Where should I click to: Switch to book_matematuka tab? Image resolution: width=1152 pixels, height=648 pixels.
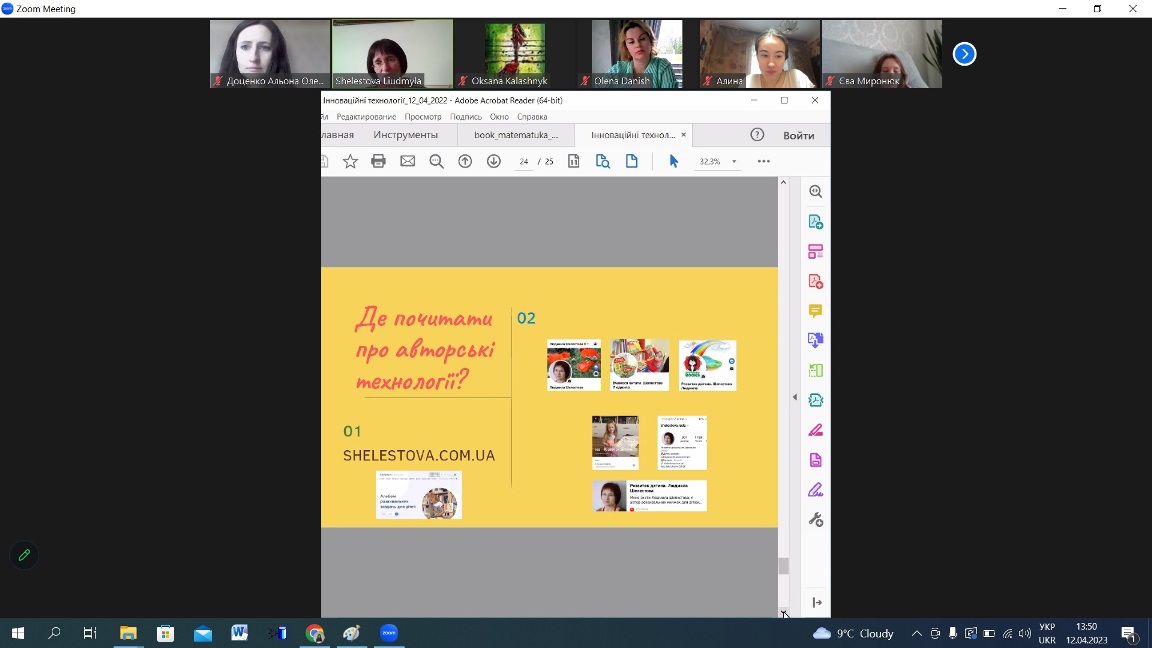pos(516,135)
